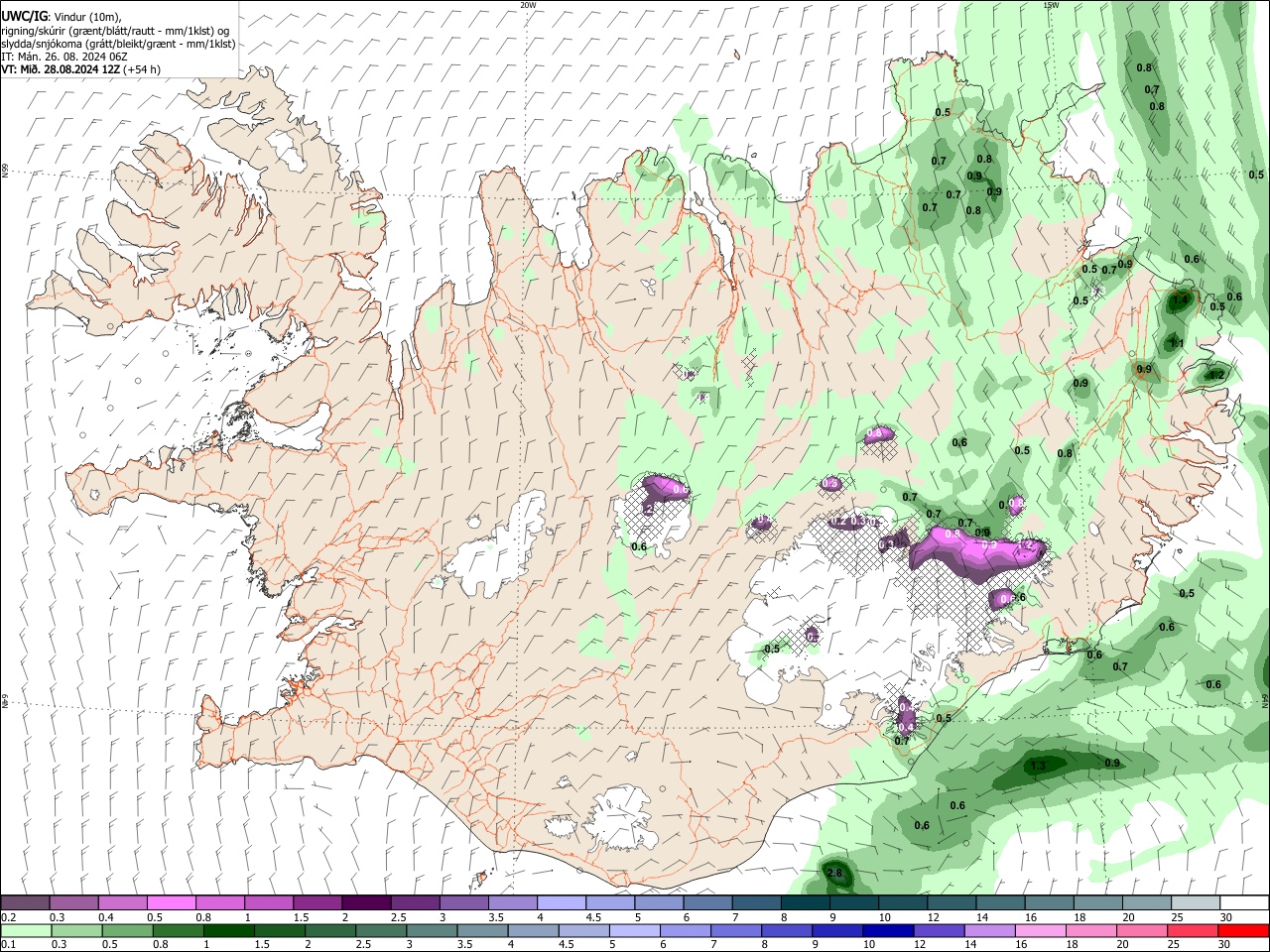This screenshot has height=952, width=1270.
Task: Pick the palest green 0.1–0.3 rain legend swatch
Action: pos(27,930)
